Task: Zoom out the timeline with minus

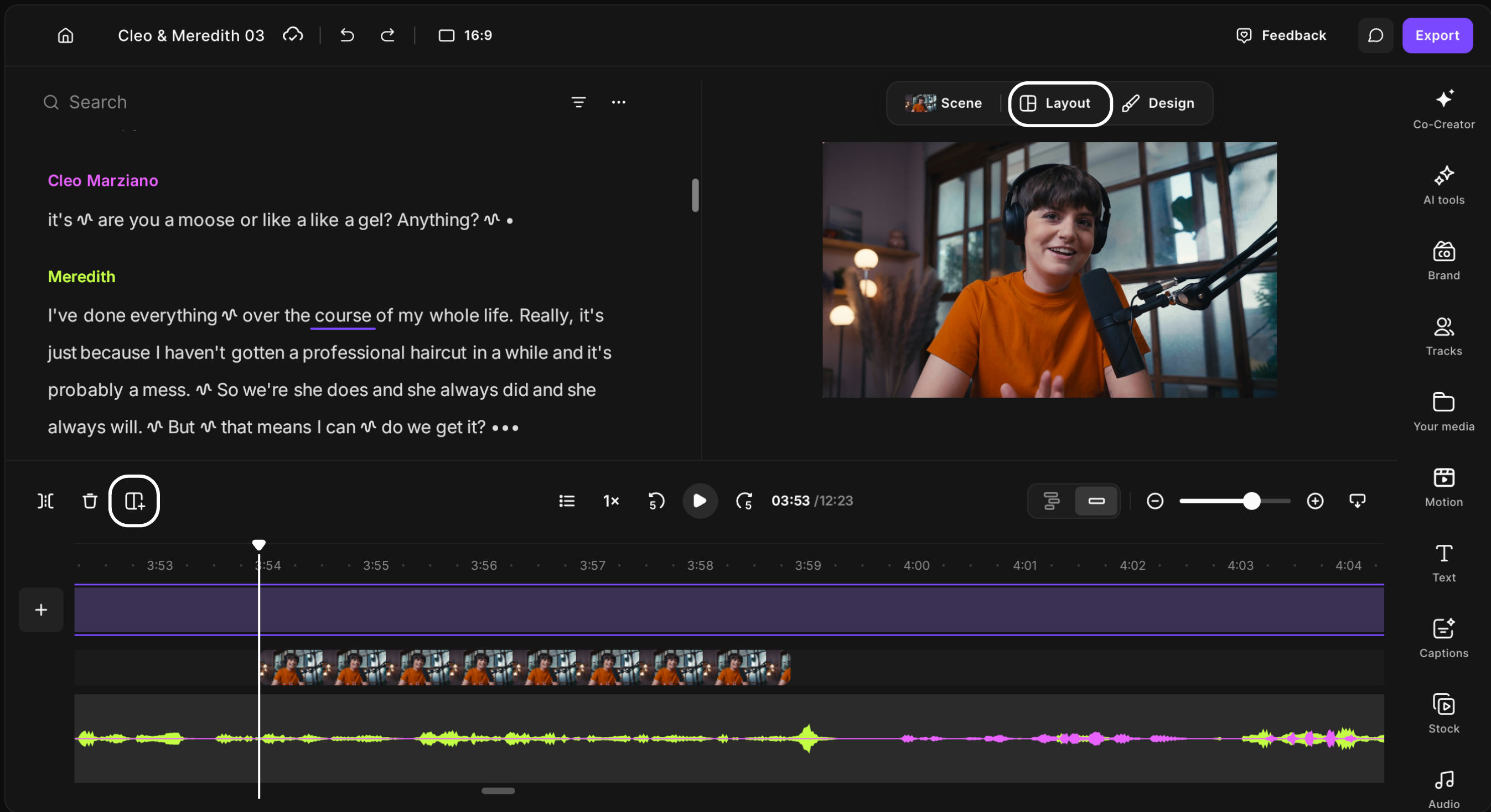Action: 1155,501
